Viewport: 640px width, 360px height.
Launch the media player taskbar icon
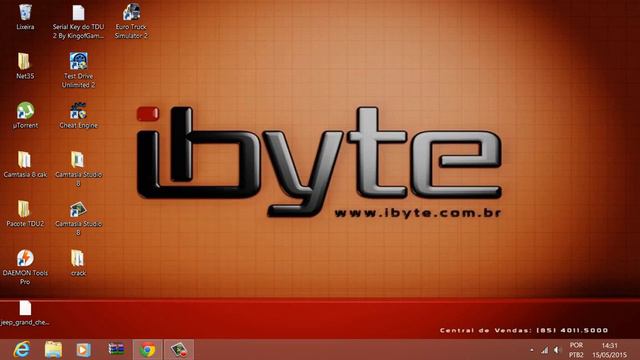pyautogui.click(x=83, y=350)
